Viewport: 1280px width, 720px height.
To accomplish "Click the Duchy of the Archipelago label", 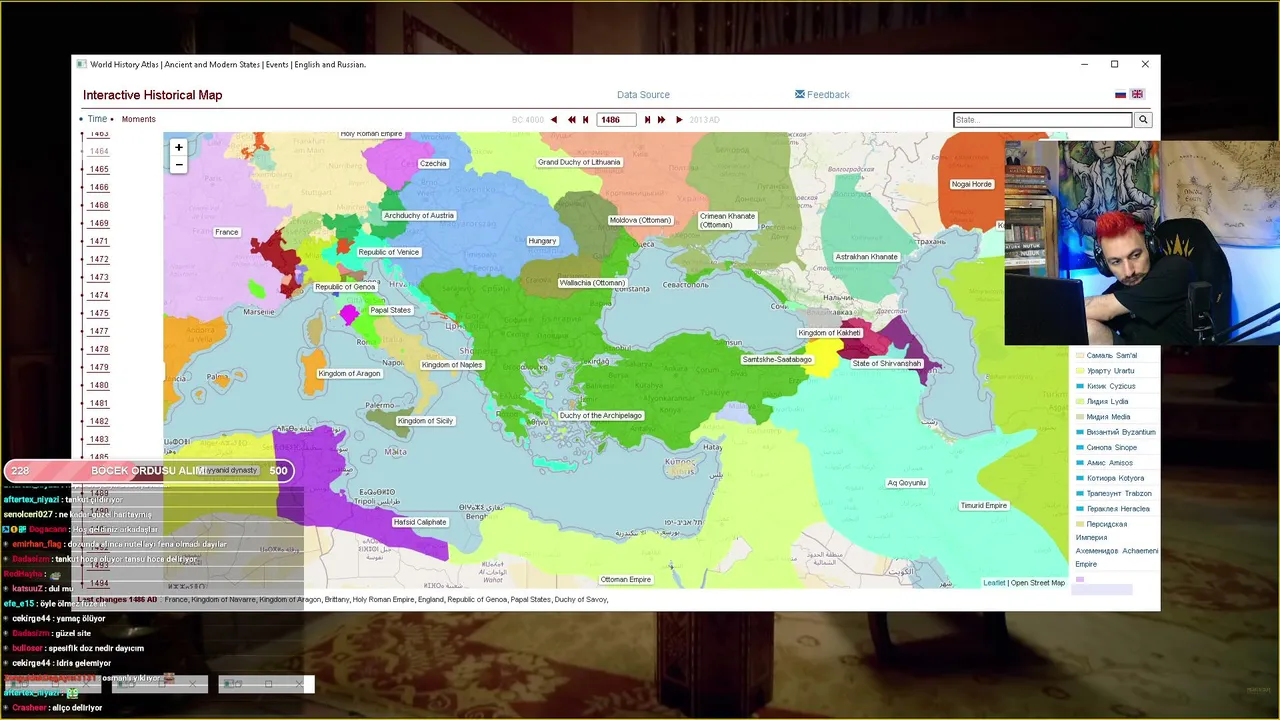I will (600, 416).
